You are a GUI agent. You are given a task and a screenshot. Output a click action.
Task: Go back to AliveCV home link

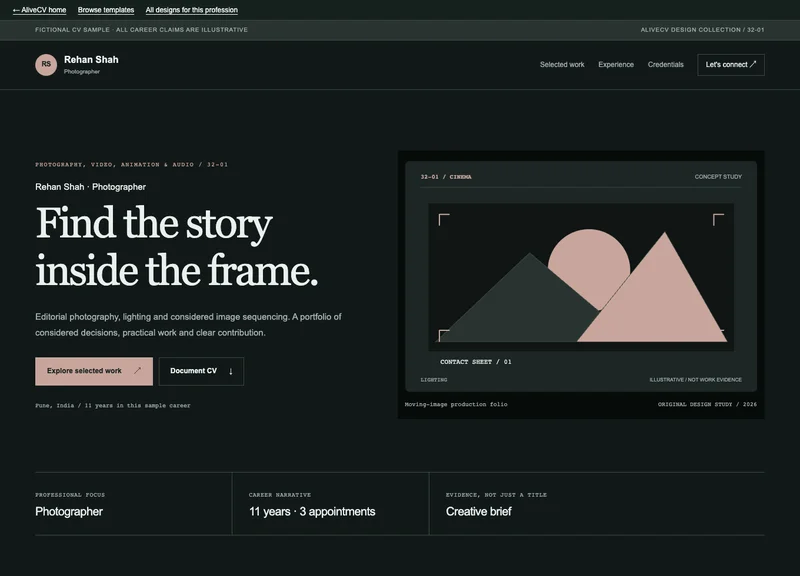coord(39,10)
